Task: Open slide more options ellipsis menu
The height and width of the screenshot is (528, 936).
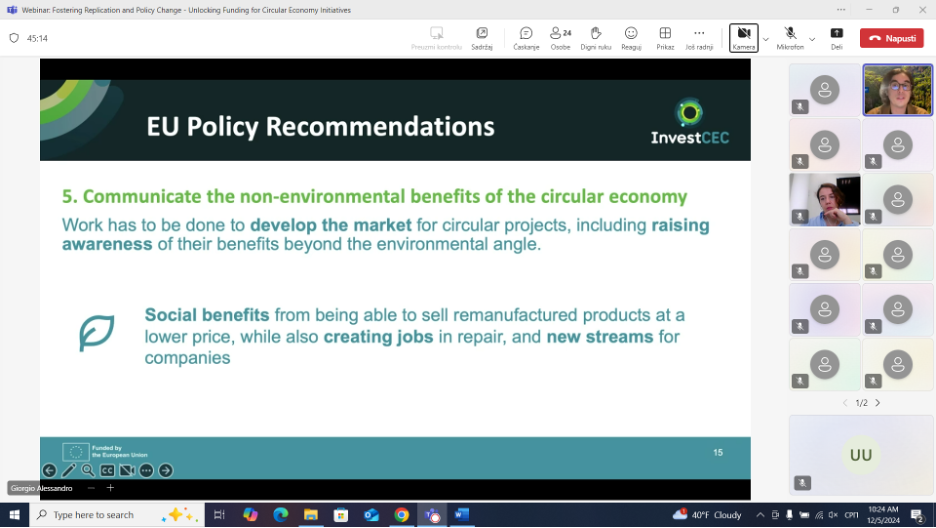Action: [146, 470]
